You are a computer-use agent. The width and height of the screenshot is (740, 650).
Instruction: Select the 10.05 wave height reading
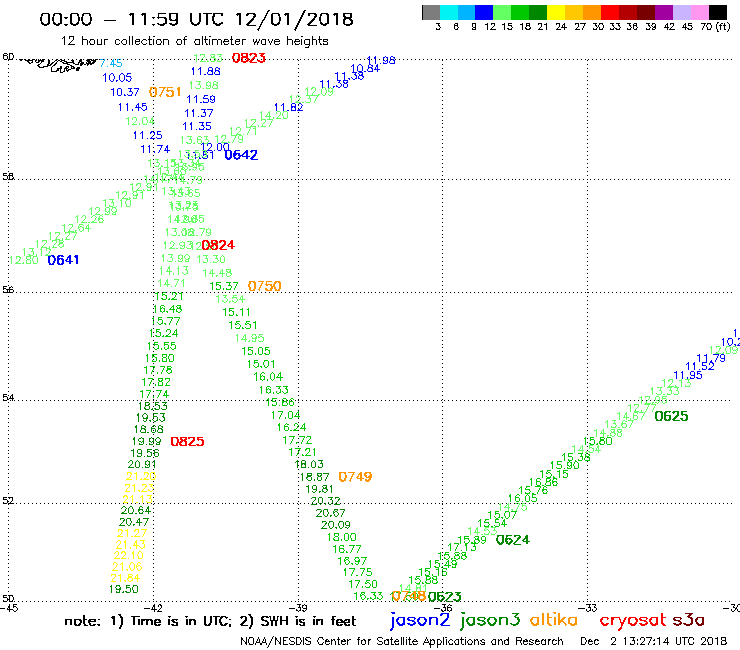pyautogui.click(x=117, y=78)
